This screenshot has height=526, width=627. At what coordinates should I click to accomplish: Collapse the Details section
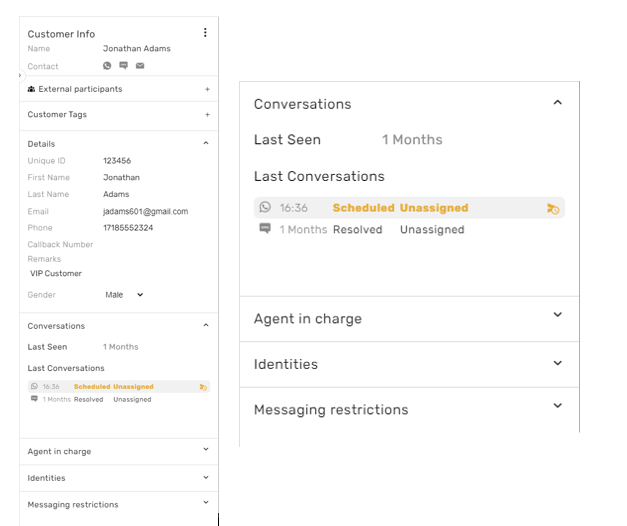click(206, 143)
